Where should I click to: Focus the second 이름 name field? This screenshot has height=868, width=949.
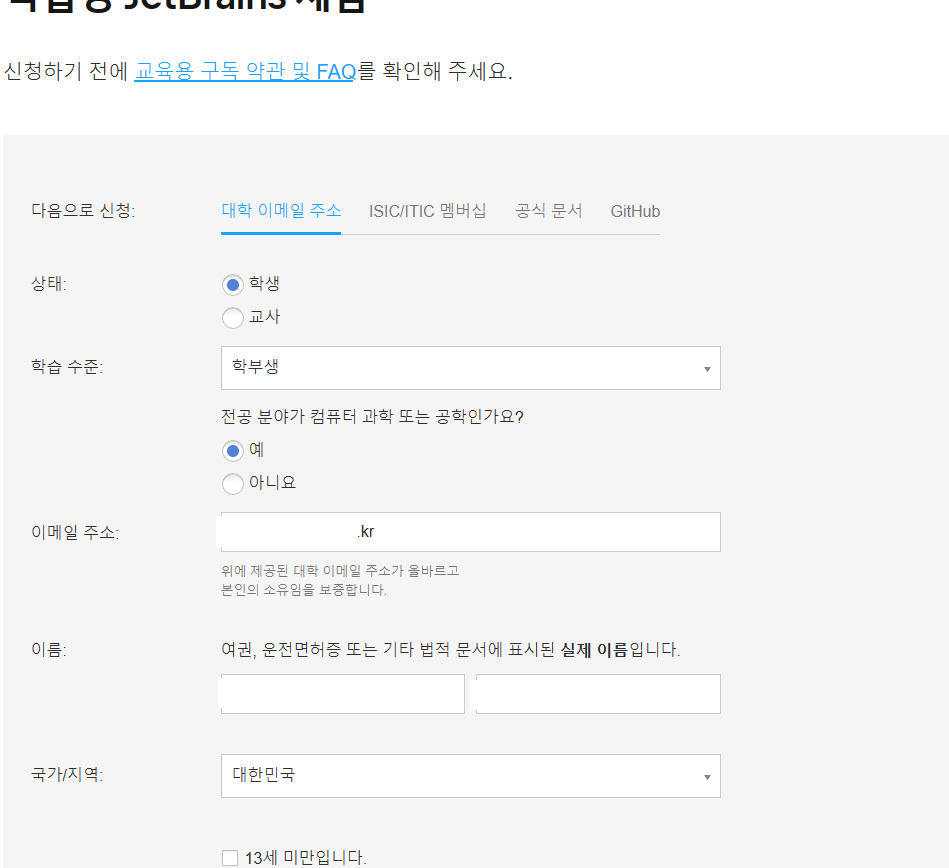(x=598, y=694)
